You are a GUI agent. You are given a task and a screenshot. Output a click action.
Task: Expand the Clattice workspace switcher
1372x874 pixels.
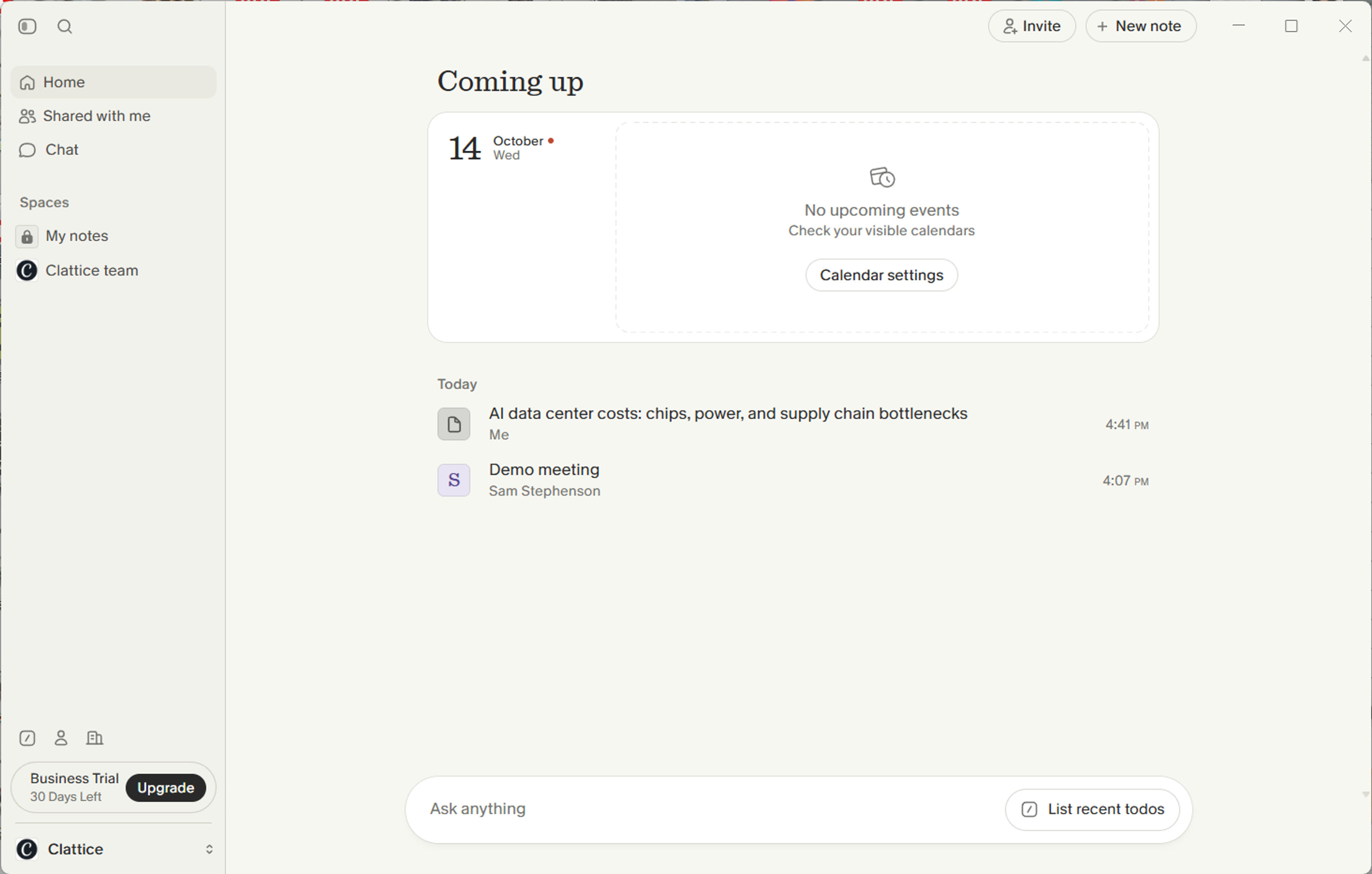pos(113,849)
